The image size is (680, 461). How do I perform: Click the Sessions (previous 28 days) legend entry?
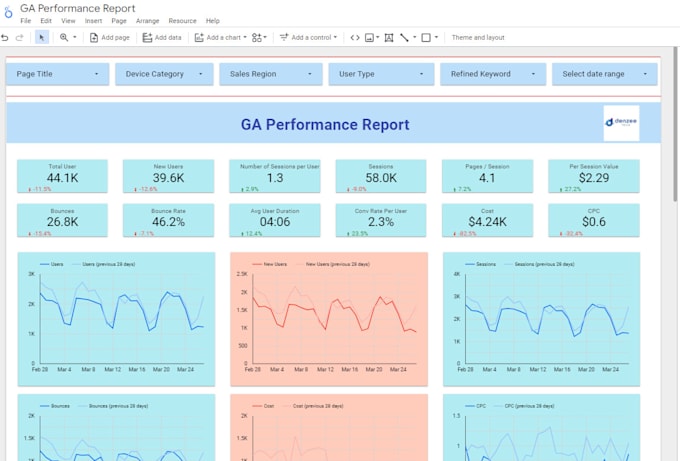[x=539, y=264]
